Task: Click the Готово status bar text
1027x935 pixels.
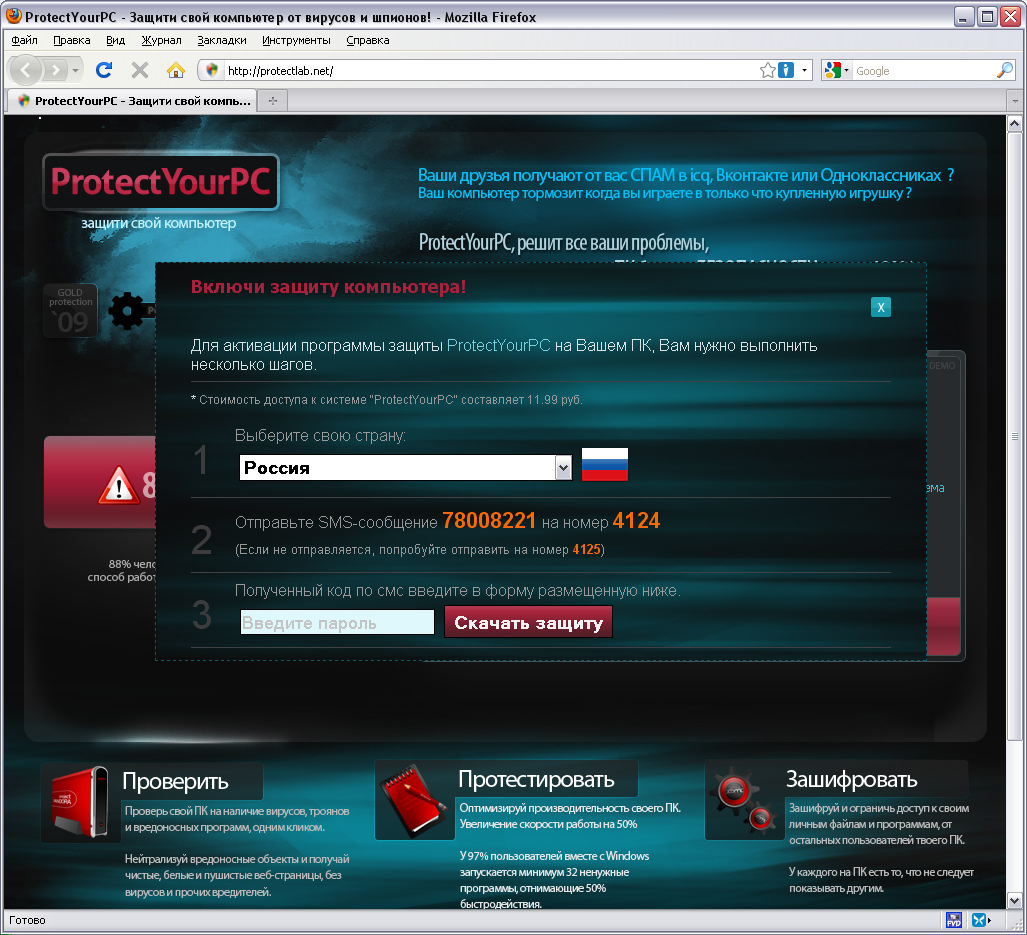Action: pos(27,920)
